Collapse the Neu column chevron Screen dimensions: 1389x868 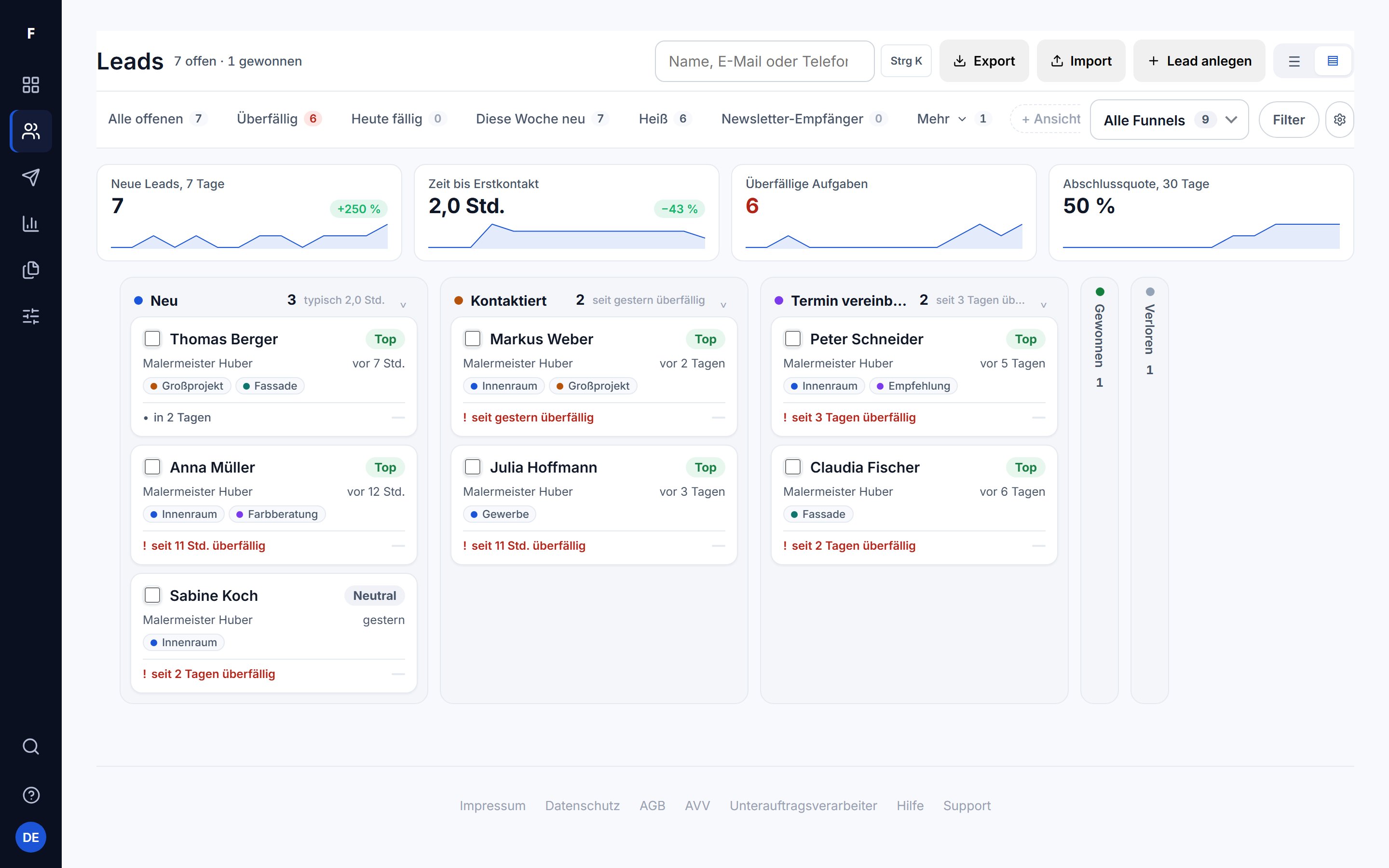coord(403,304)
